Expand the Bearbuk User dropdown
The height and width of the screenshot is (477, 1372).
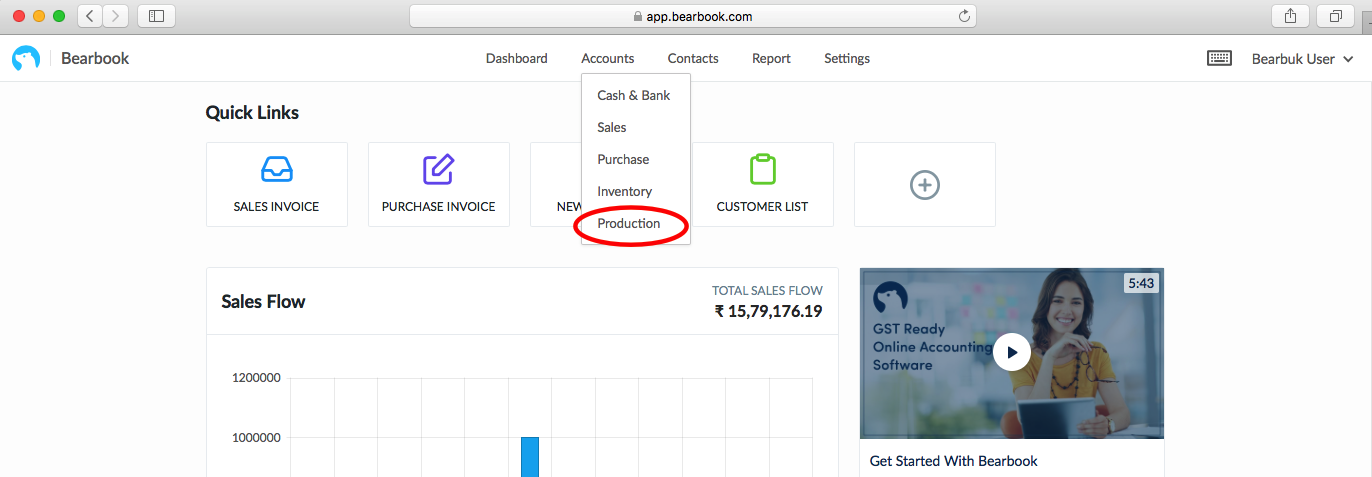[x=1303, y=59]
